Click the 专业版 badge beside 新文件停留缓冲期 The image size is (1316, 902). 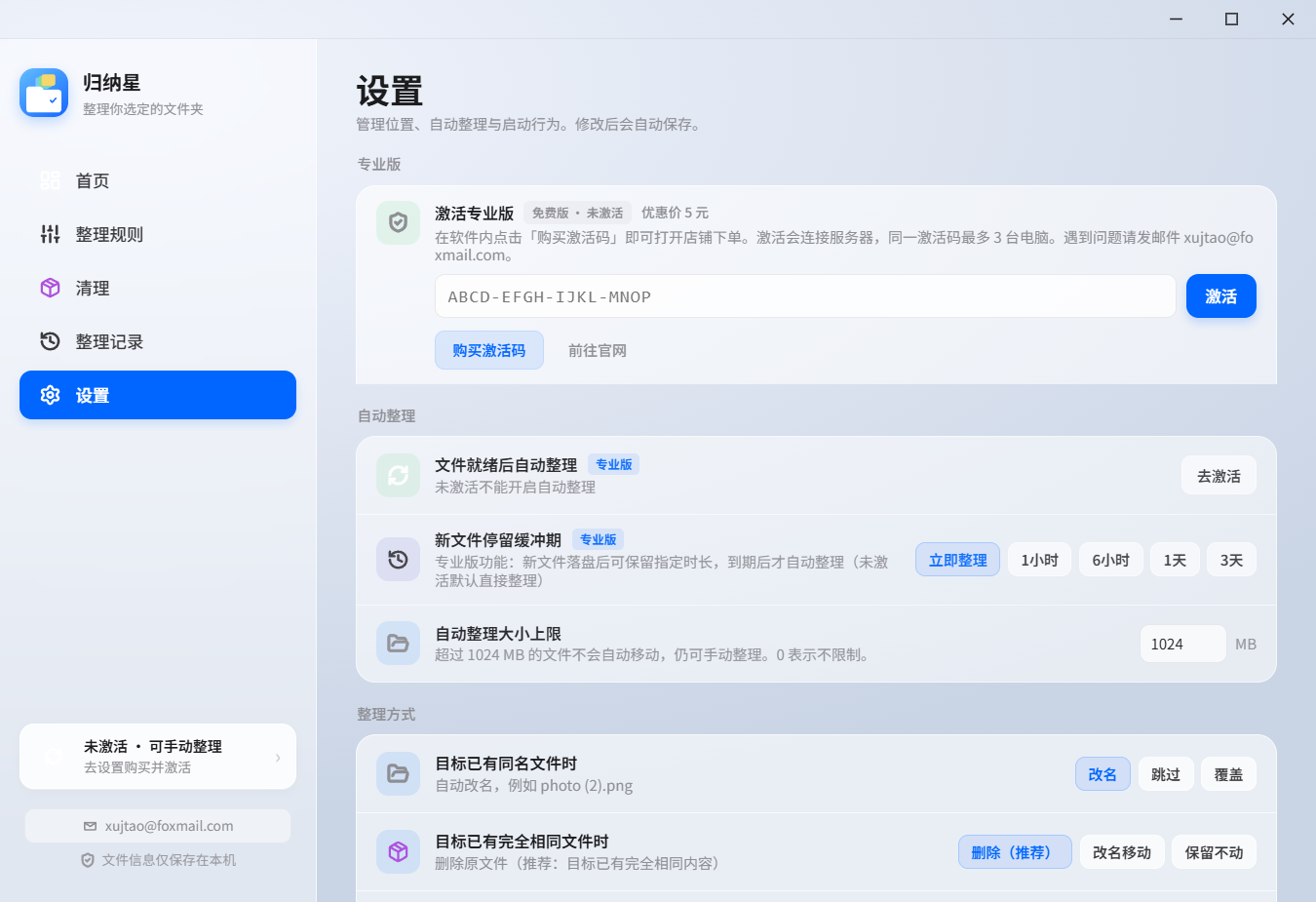click(598, 539)
